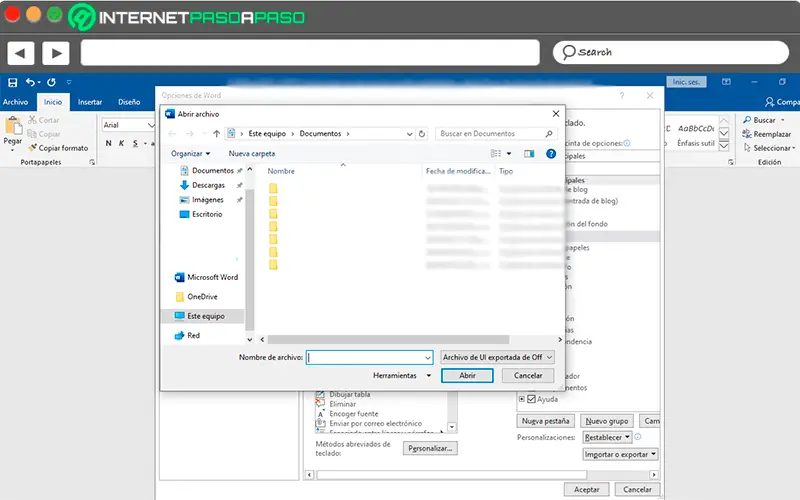Select Red network in navigation pane
The width and height of the screenshot is (800, 500).
click(187, 335)
